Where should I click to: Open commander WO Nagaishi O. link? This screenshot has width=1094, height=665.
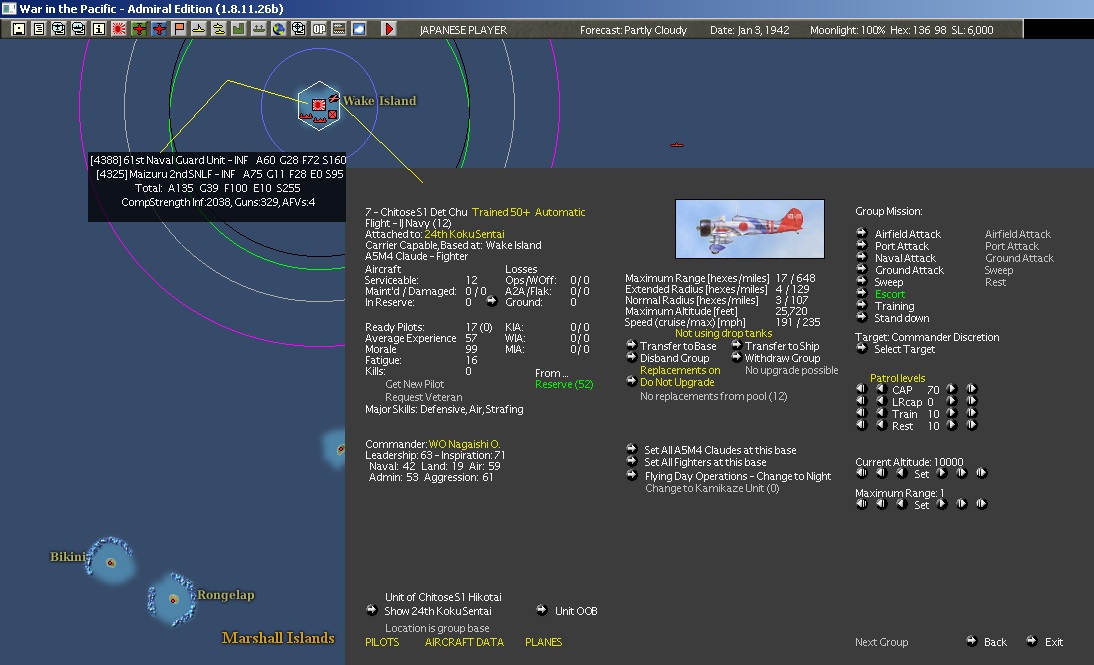click(464, 444)
